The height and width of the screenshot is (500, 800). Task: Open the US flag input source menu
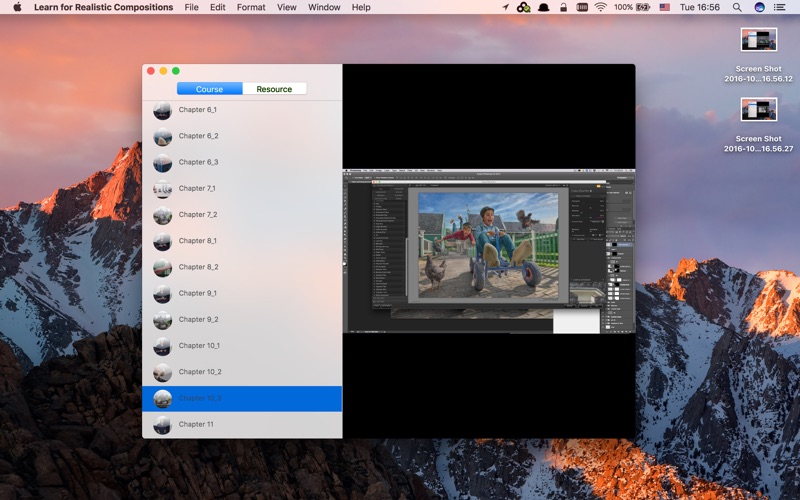click(664, 7)
